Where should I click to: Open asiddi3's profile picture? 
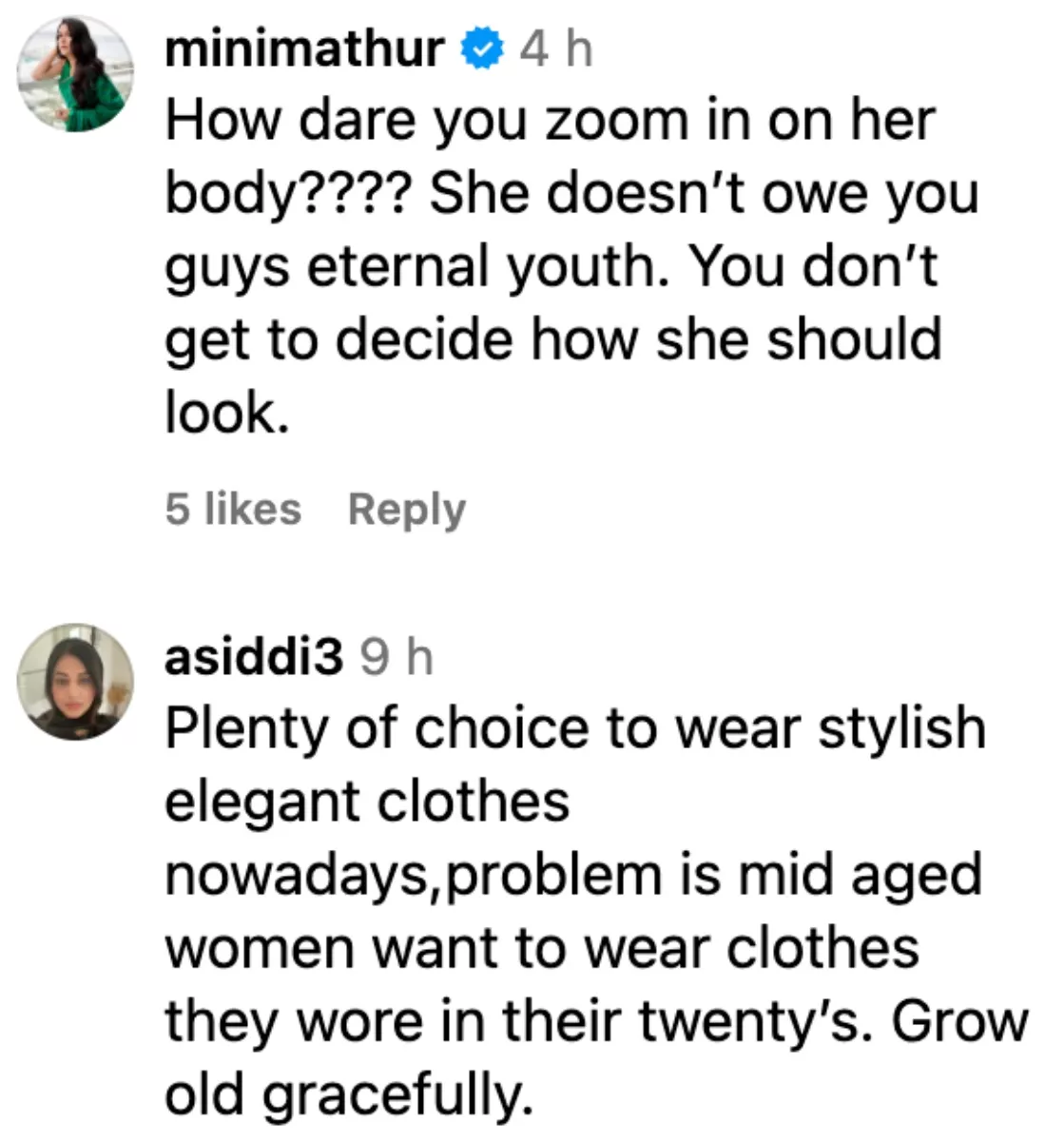[x=77, y=681]
